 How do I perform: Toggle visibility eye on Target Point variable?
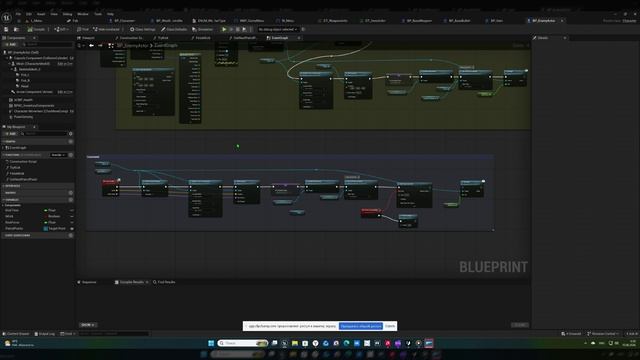[72, 229]
